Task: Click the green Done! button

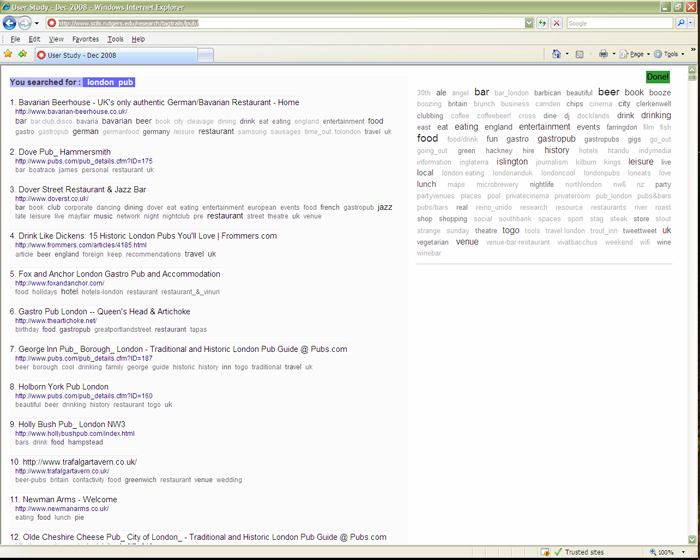Action: click(x=658, y=77)
